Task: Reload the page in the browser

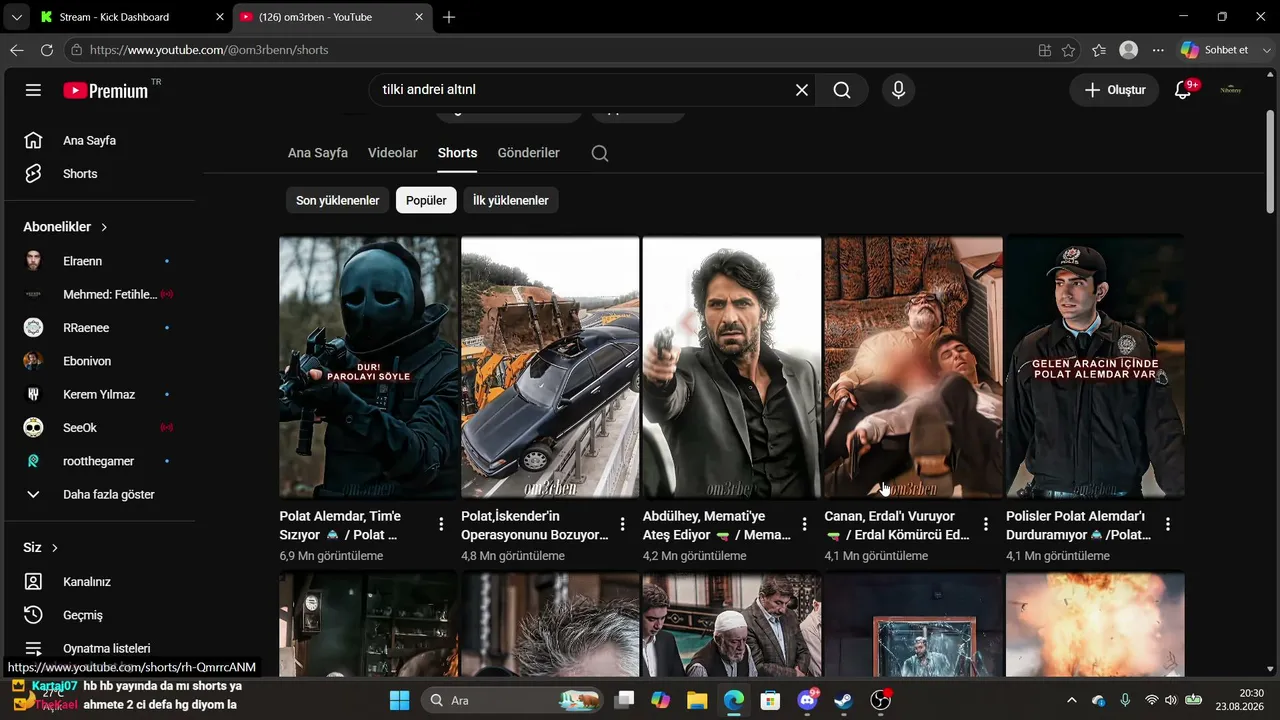Action: (47, 50)
